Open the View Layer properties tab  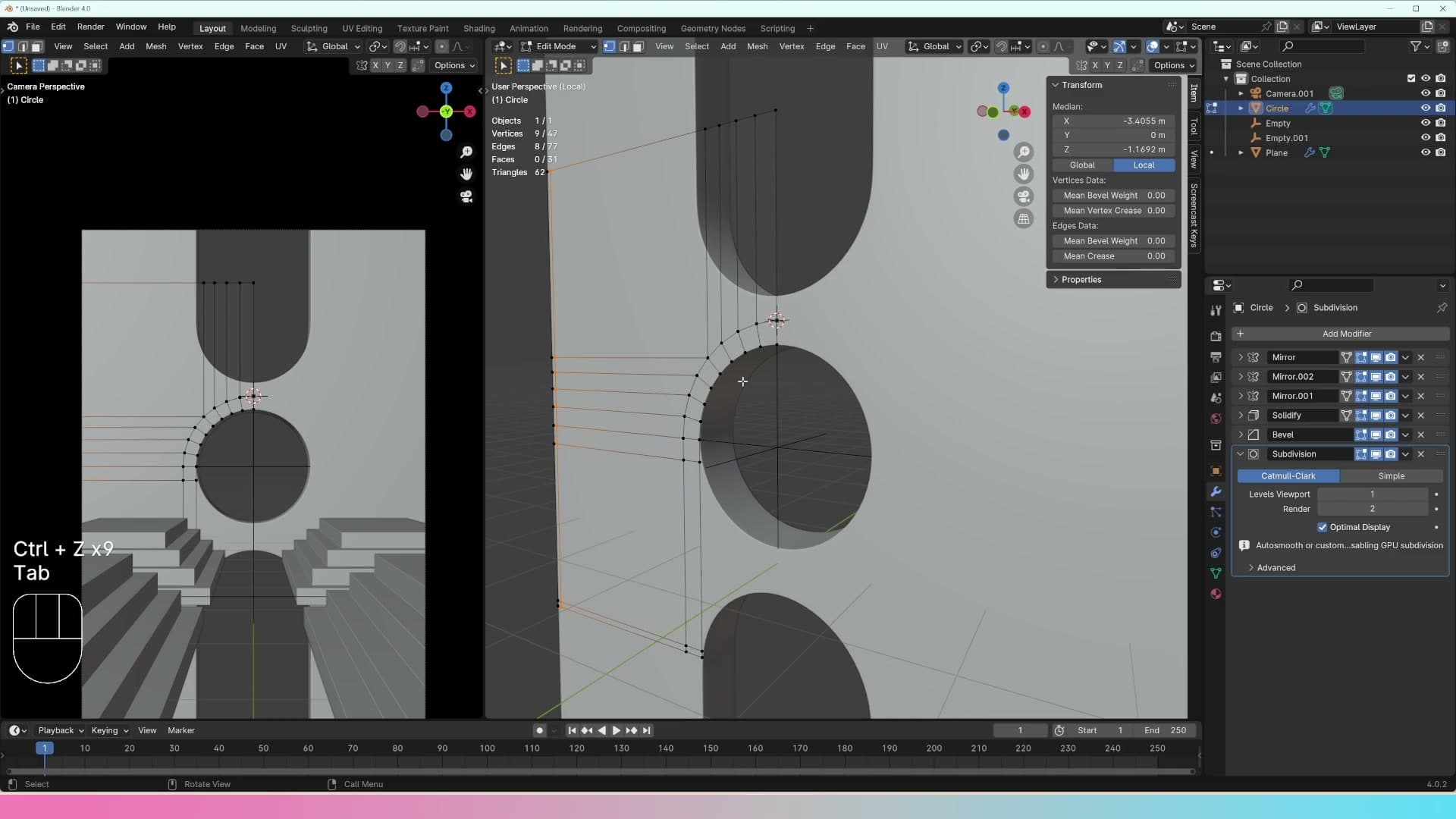click(1216, 377)
